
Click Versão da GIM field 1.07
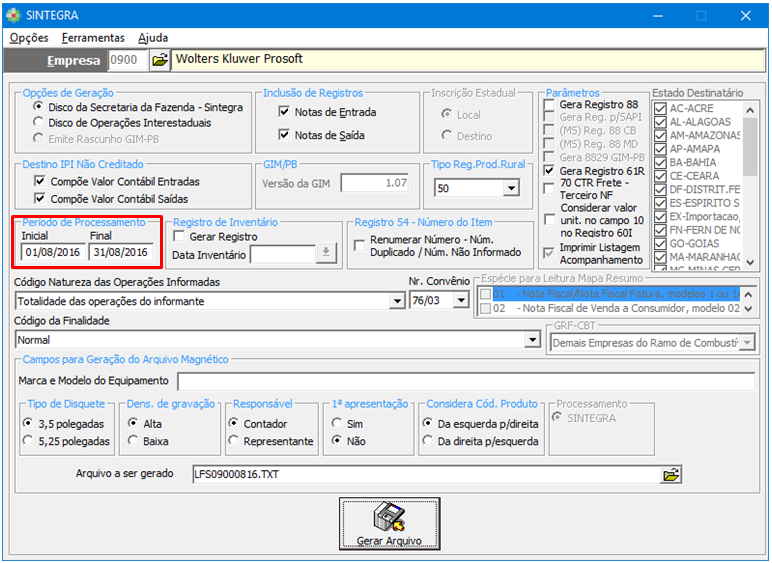pyautogui.click(x=375, y=183)
